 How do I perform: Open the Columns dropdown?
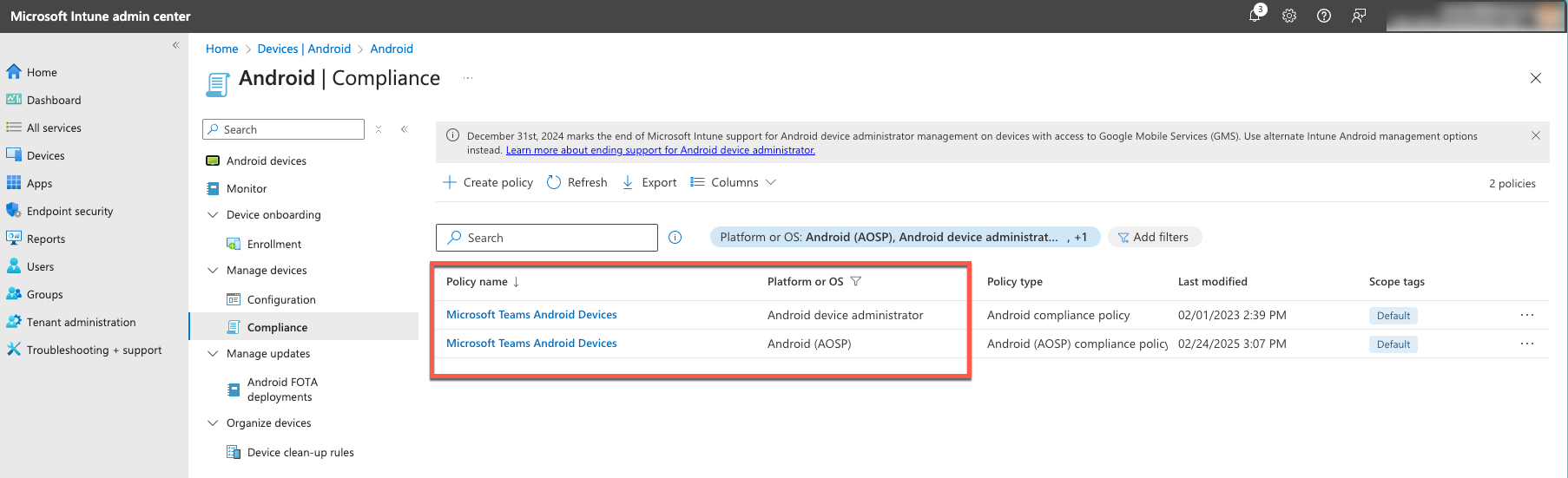(734, 183)
